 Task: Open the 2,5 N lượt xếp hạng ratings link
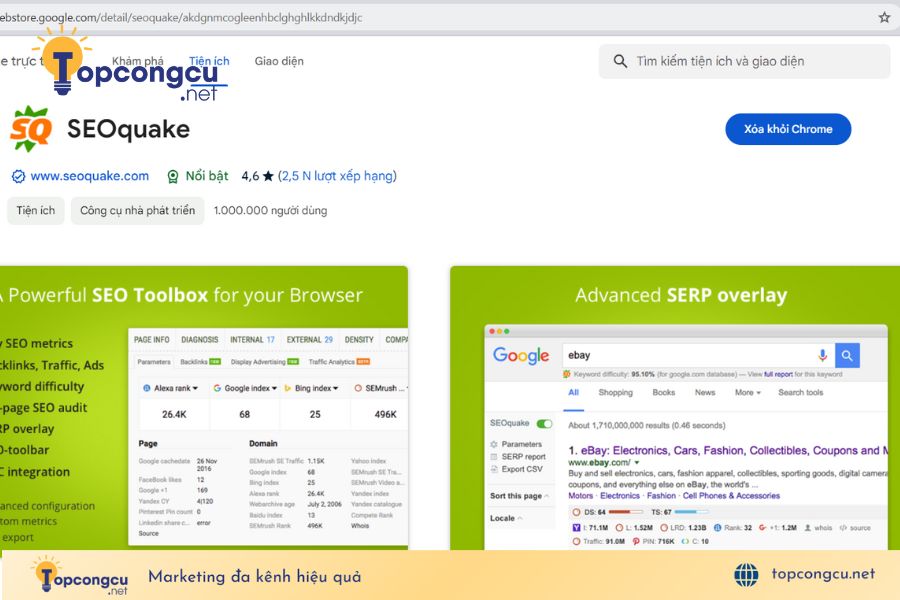(x=338, y=176)
